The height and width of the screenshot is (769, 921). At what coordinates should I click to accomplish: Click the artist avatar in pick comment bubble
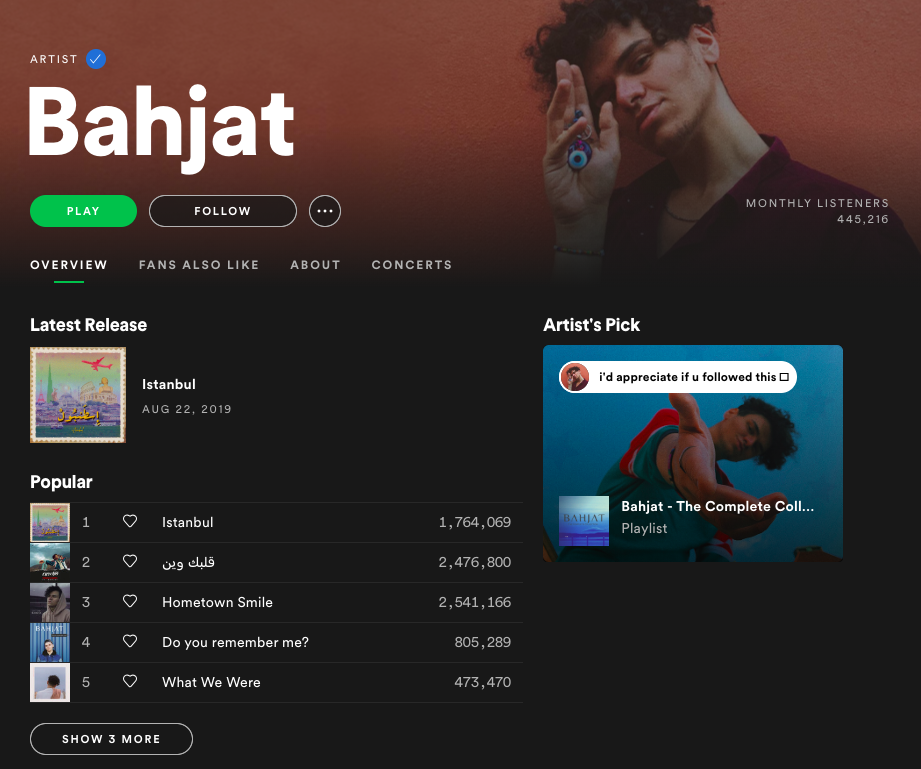[x=574, y=377]
